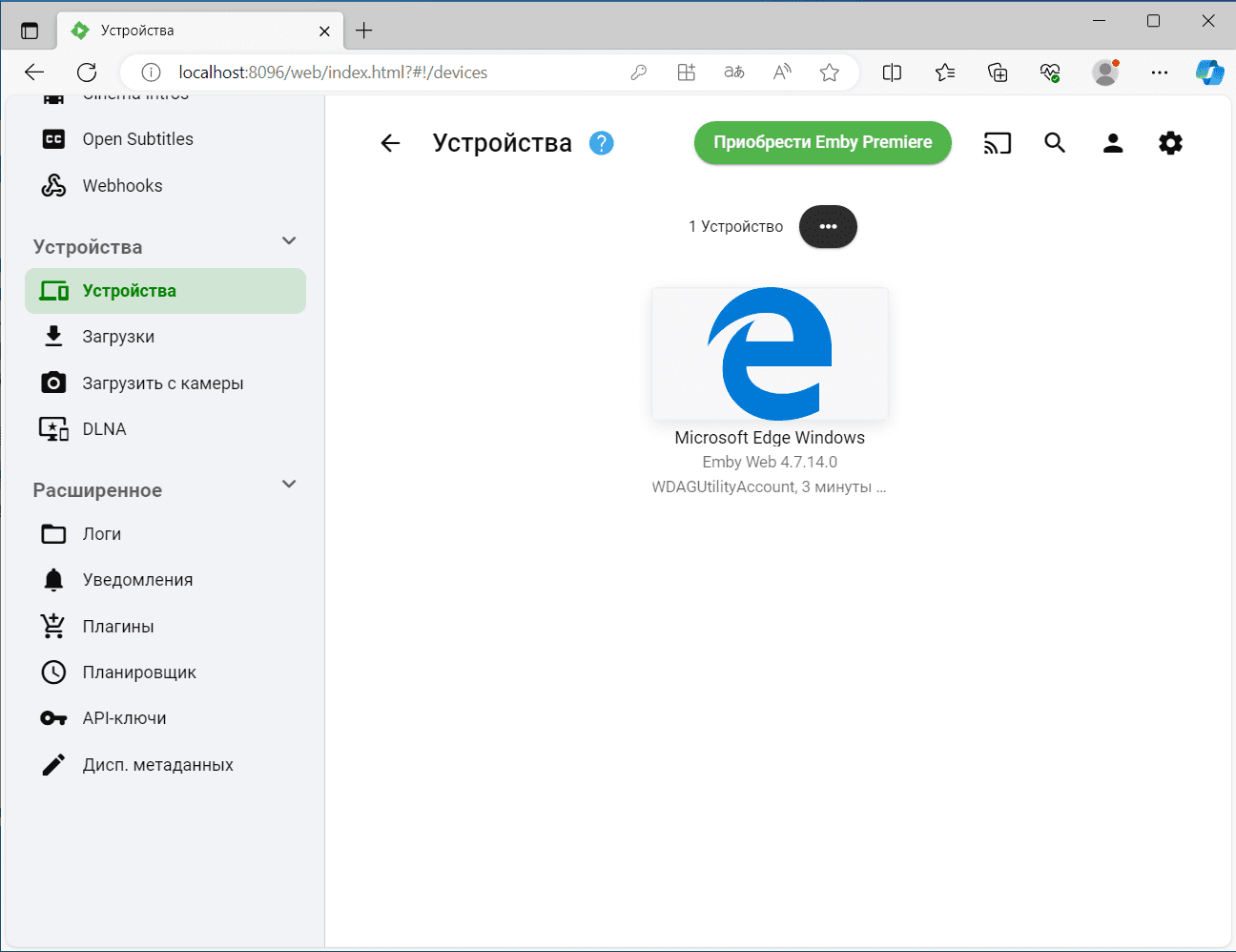Image resolution: width=1236 pixels, height=952 pixels.
Task: Click the camera upload icon
Action: 53,383
